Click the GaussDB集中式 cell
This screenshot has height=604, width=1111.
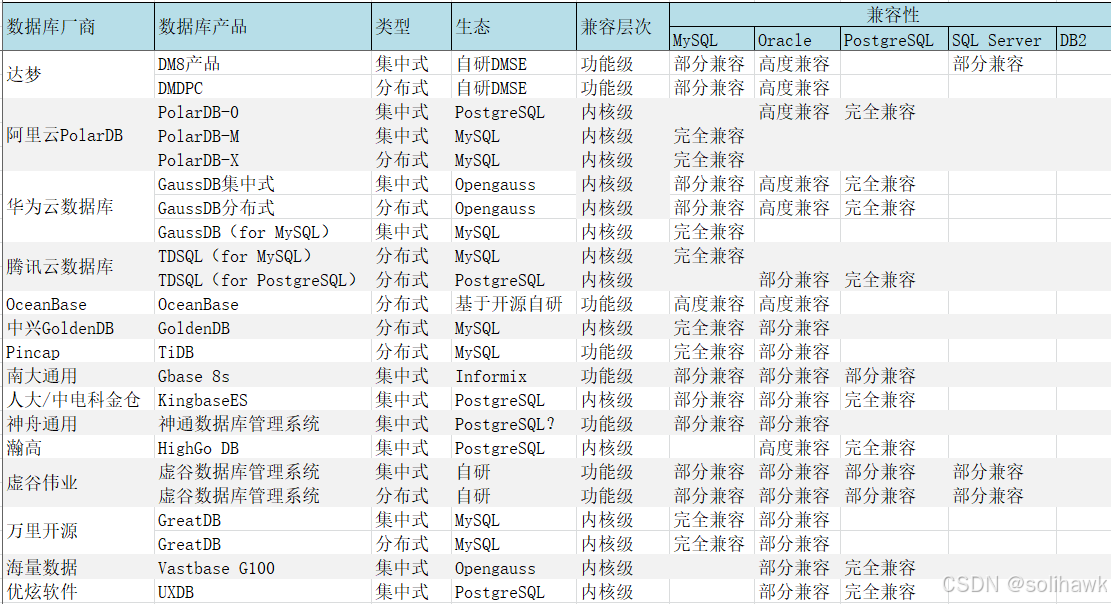pos(262,184)
